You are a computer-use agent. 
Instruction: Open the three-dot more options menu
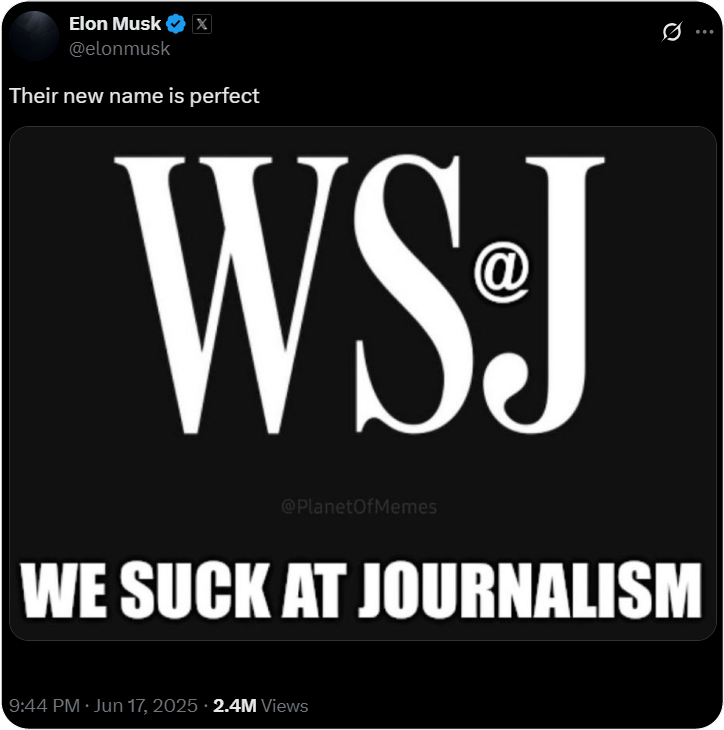point(704,32)
